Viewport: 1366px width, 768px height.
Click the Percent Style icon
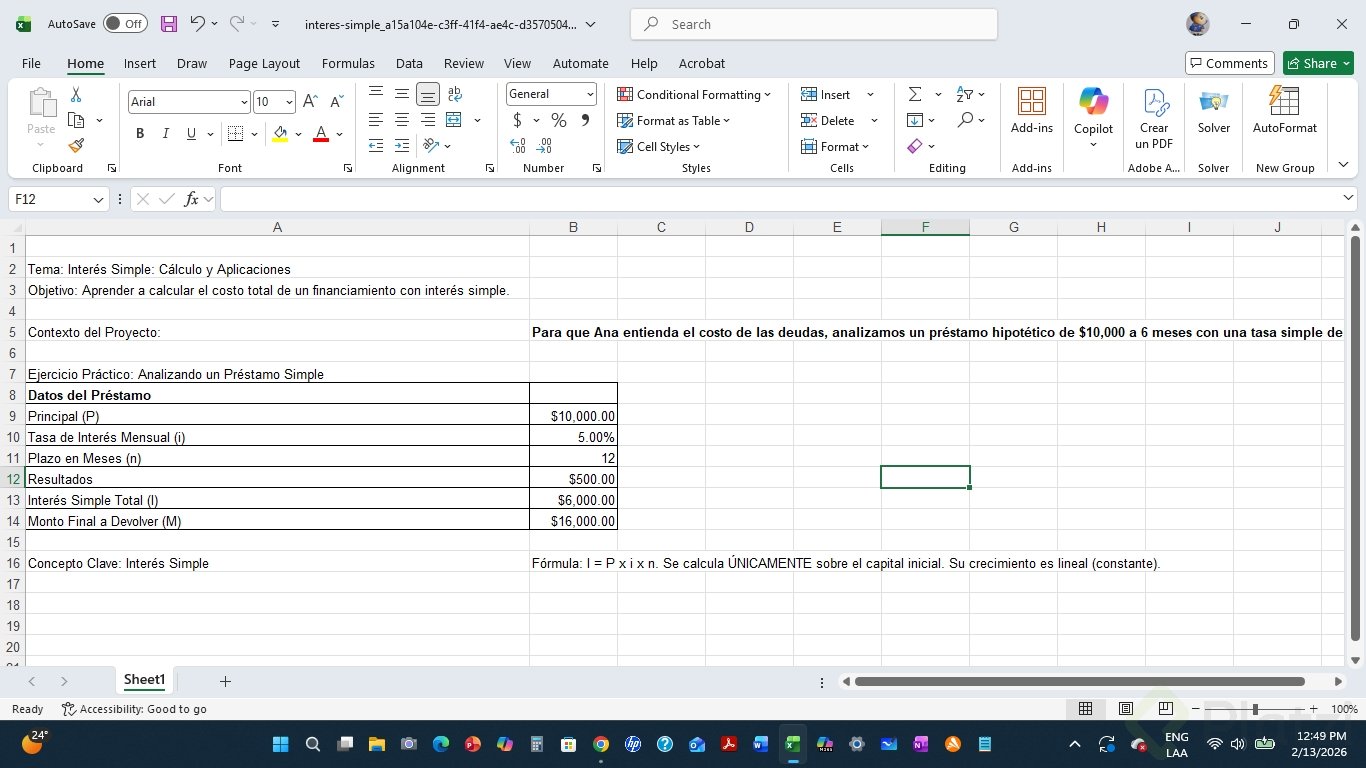(559, 120)
